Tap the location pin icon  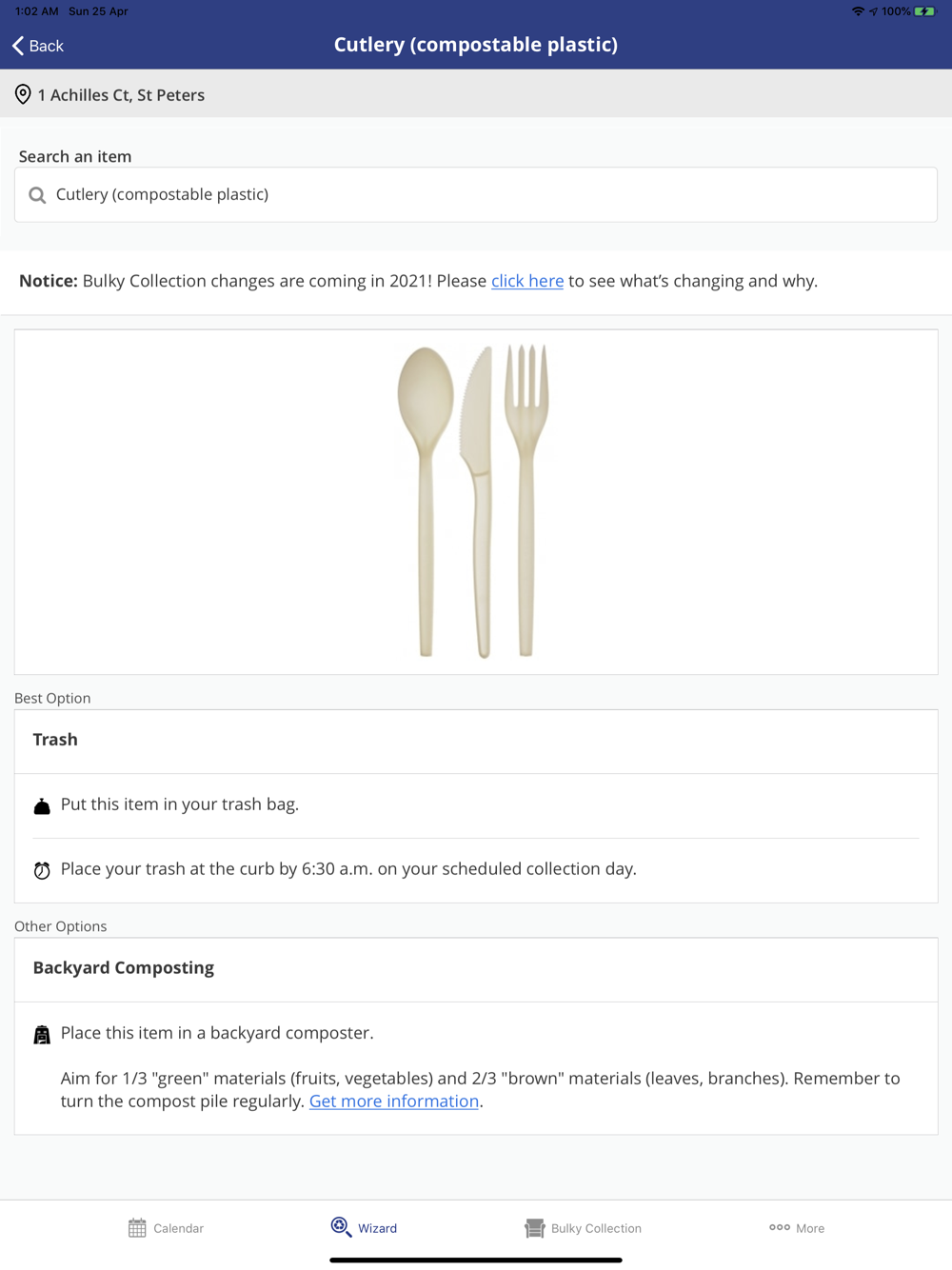[23, 94]
